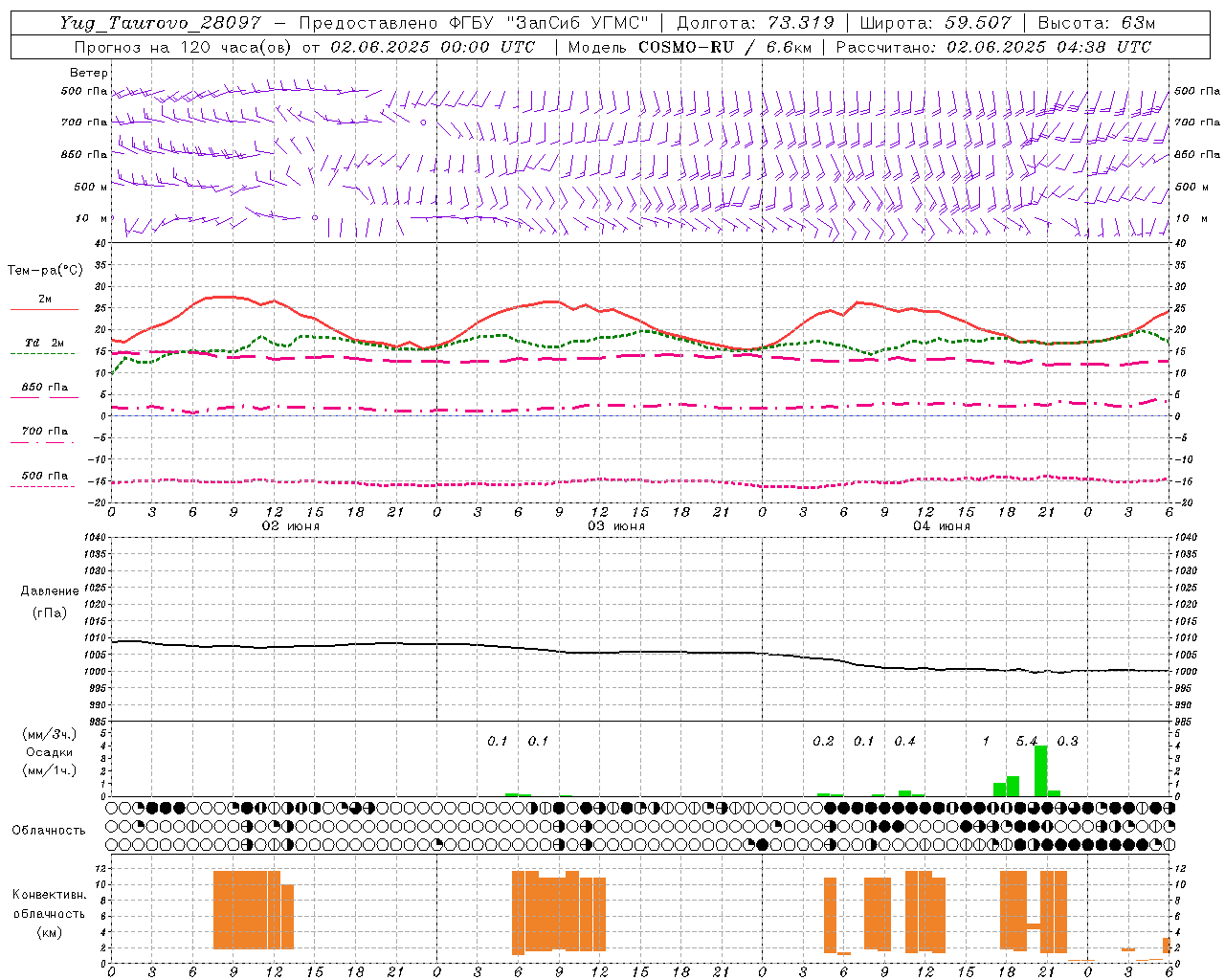Click the Ветер panel label

pos(89,73)
